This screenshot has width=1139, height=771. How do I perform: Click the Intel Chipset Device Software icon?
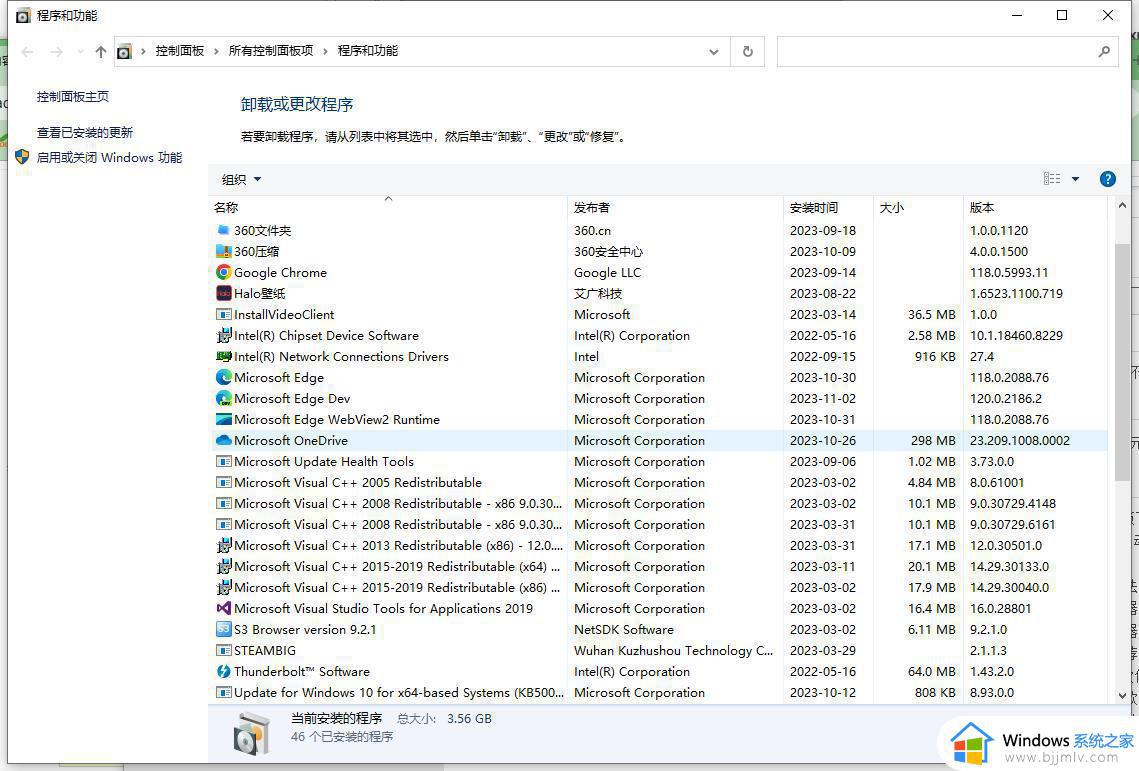click(224, 336)
